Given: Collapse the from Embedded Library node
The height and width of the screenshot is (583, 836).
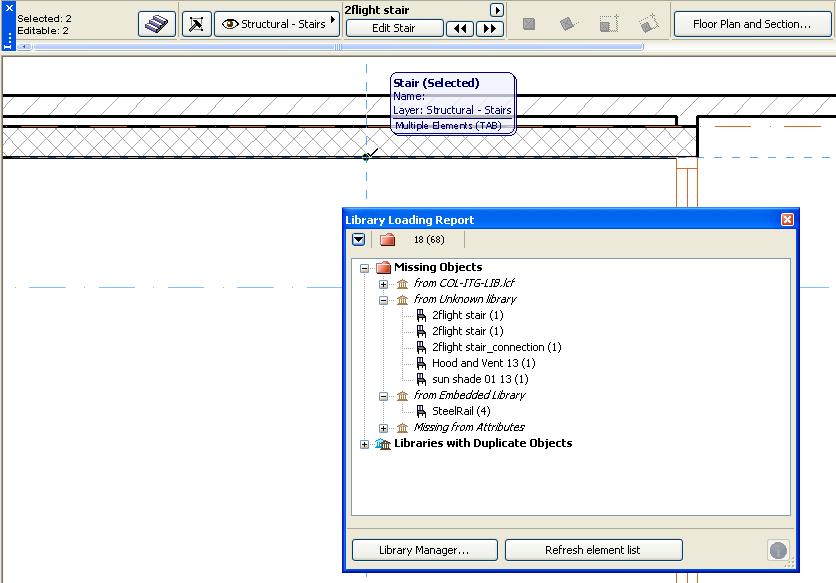Looking at the screenshot, I should click(383, 396).
